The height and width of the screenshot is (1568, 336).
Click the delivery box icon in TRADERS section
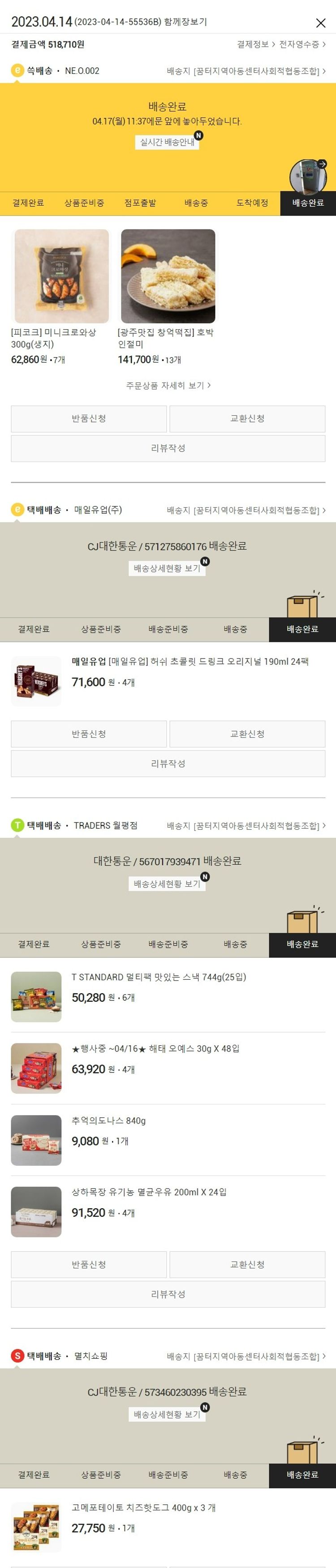pos(304,919)
